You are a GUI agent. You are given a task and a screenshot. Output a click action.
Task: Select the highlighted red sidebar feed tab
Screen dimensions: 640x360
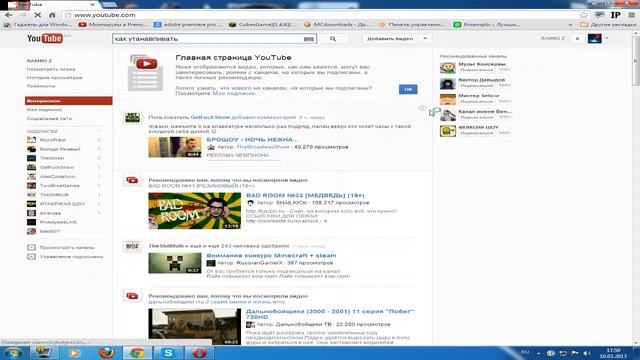[69, 101]
